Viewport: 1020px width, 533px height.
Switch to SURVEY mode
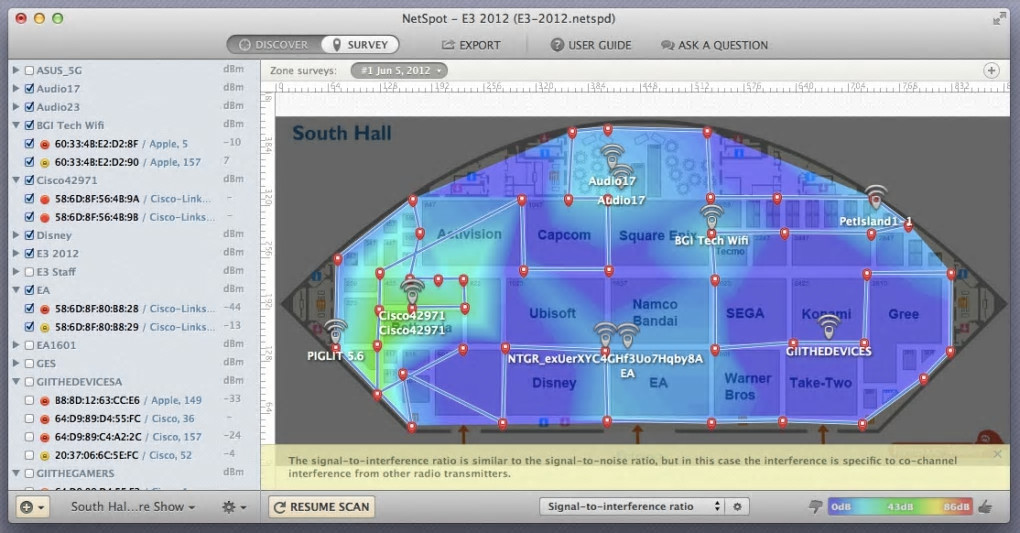(360, 45)
